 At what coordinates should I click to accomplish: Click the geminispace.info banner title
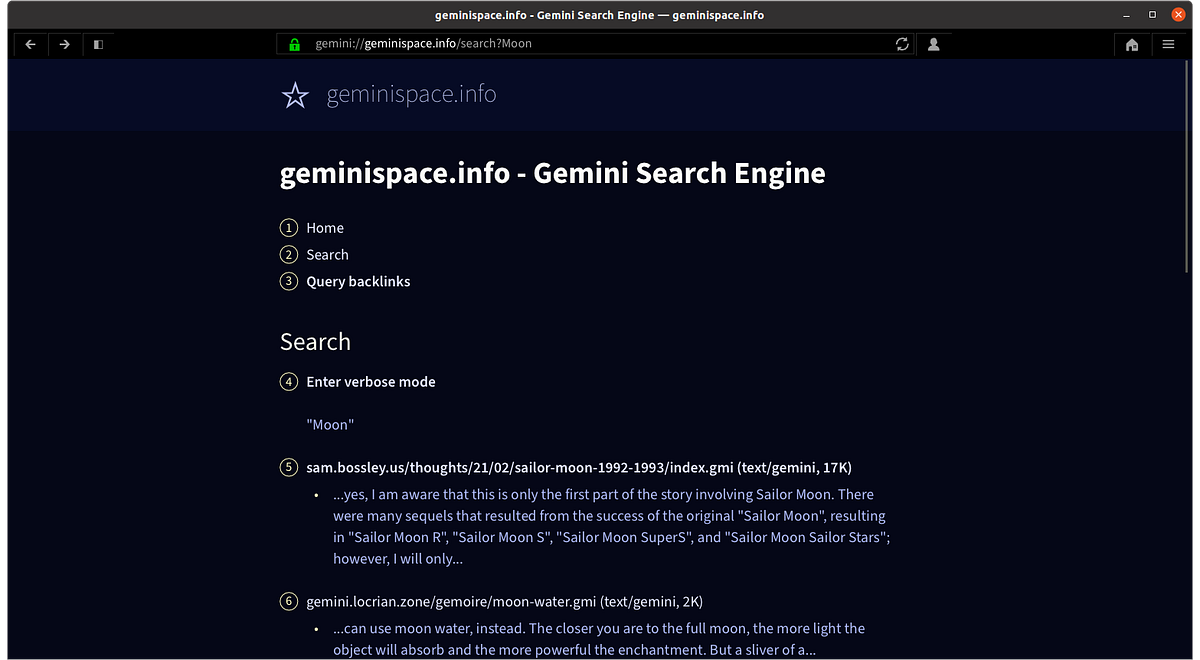(x=411, y=95)
